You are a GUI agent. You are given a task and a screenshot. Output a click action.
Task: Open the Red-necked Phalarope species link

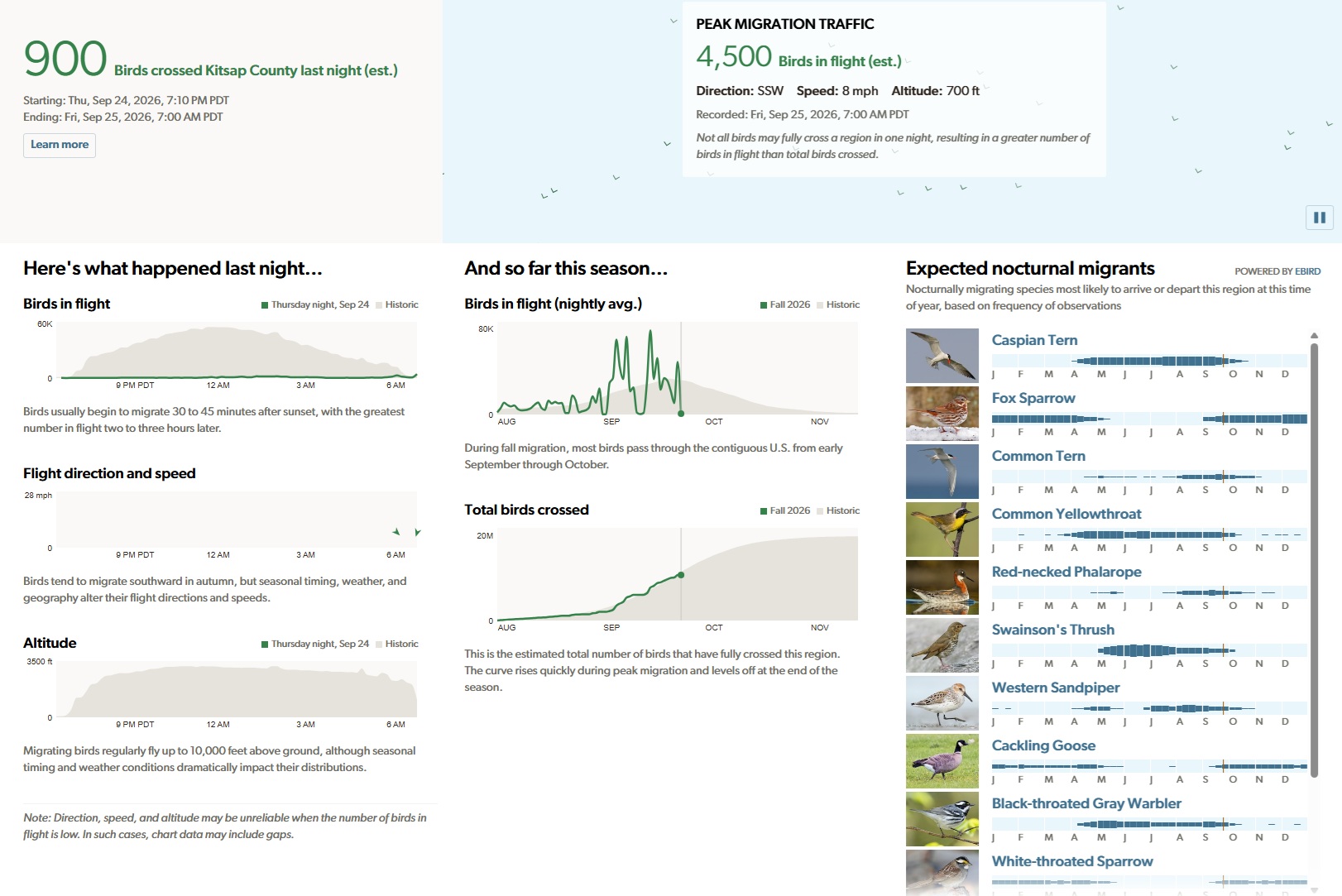pyautogui.click(x=1066, y=572)
